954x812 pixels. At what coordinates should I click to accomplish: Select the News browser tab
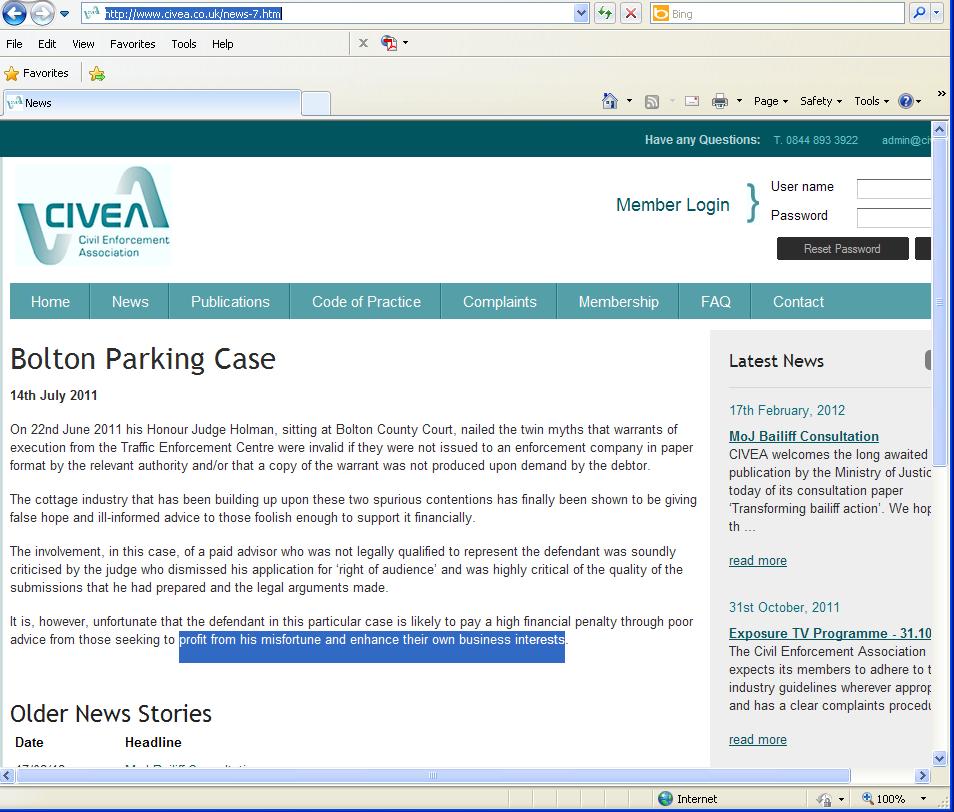click(x=153, y=103)
